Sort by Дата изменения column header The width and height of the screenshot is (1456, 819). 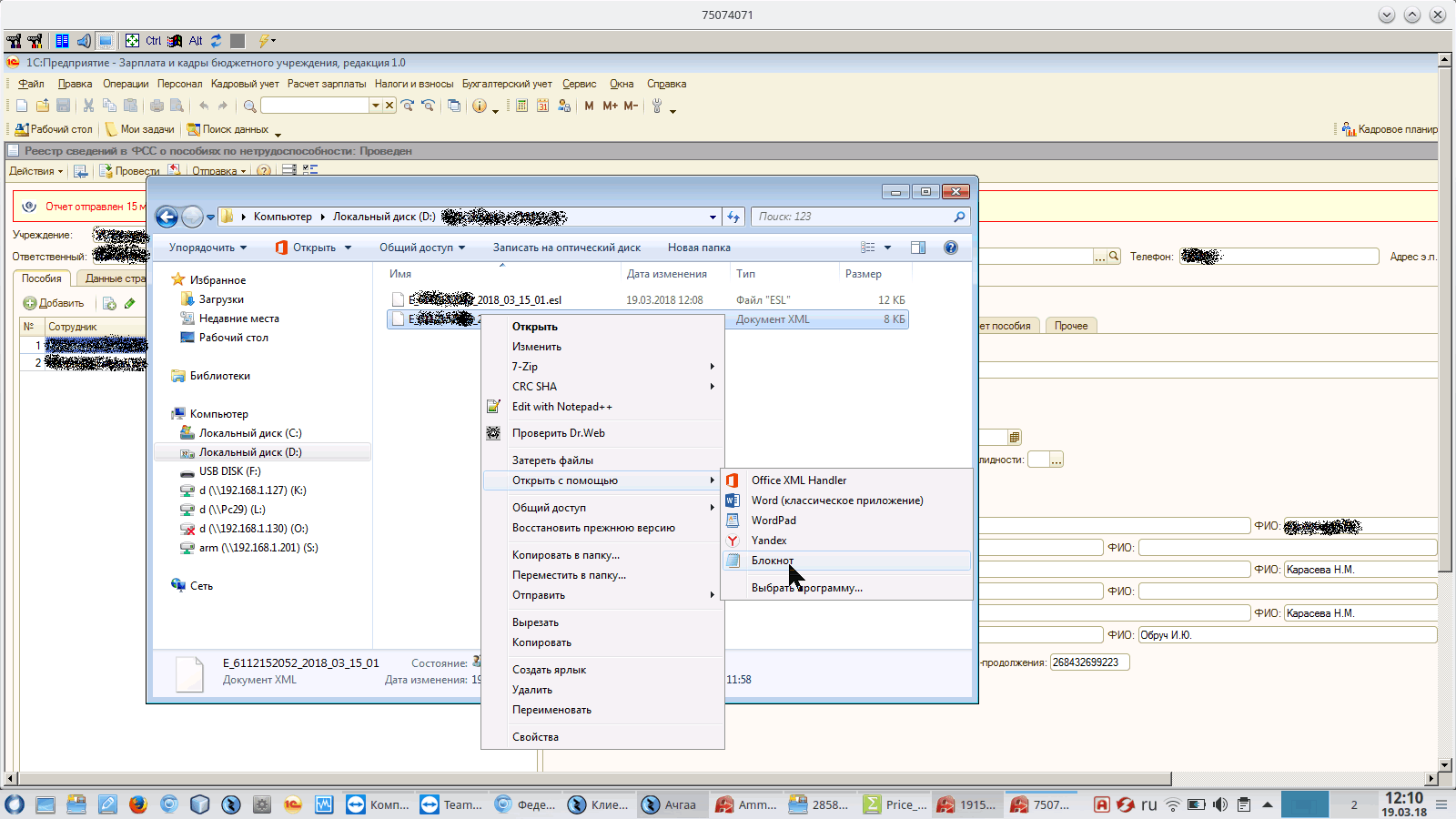pyautogui.click(x=676, y=274)
